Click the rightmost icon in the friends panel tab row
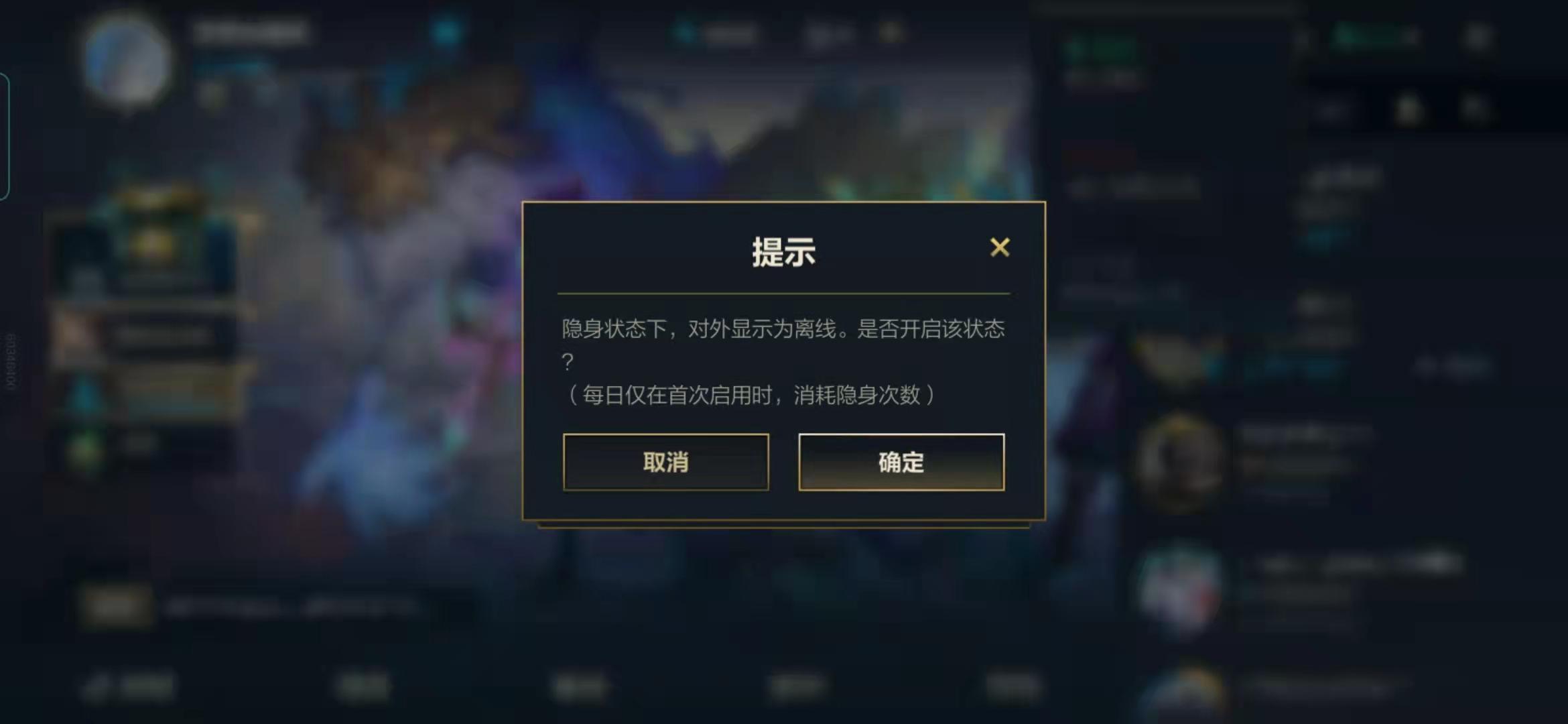Image resolution: width=1568 pixels, height=724 pixels. coord(1474,109)
